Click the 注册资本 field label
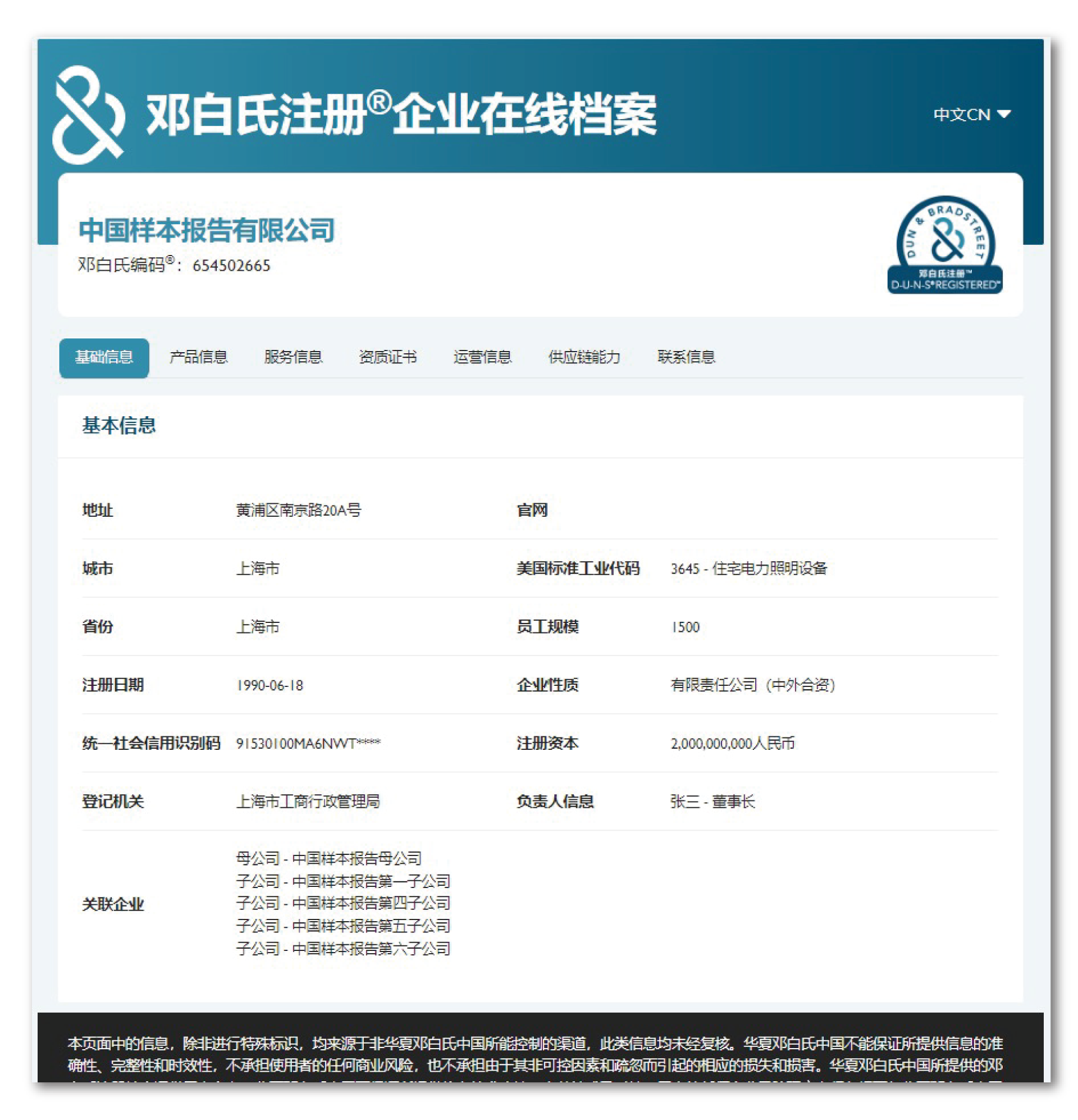This screenshot has width=1078, height=1120. coord(547,744)
